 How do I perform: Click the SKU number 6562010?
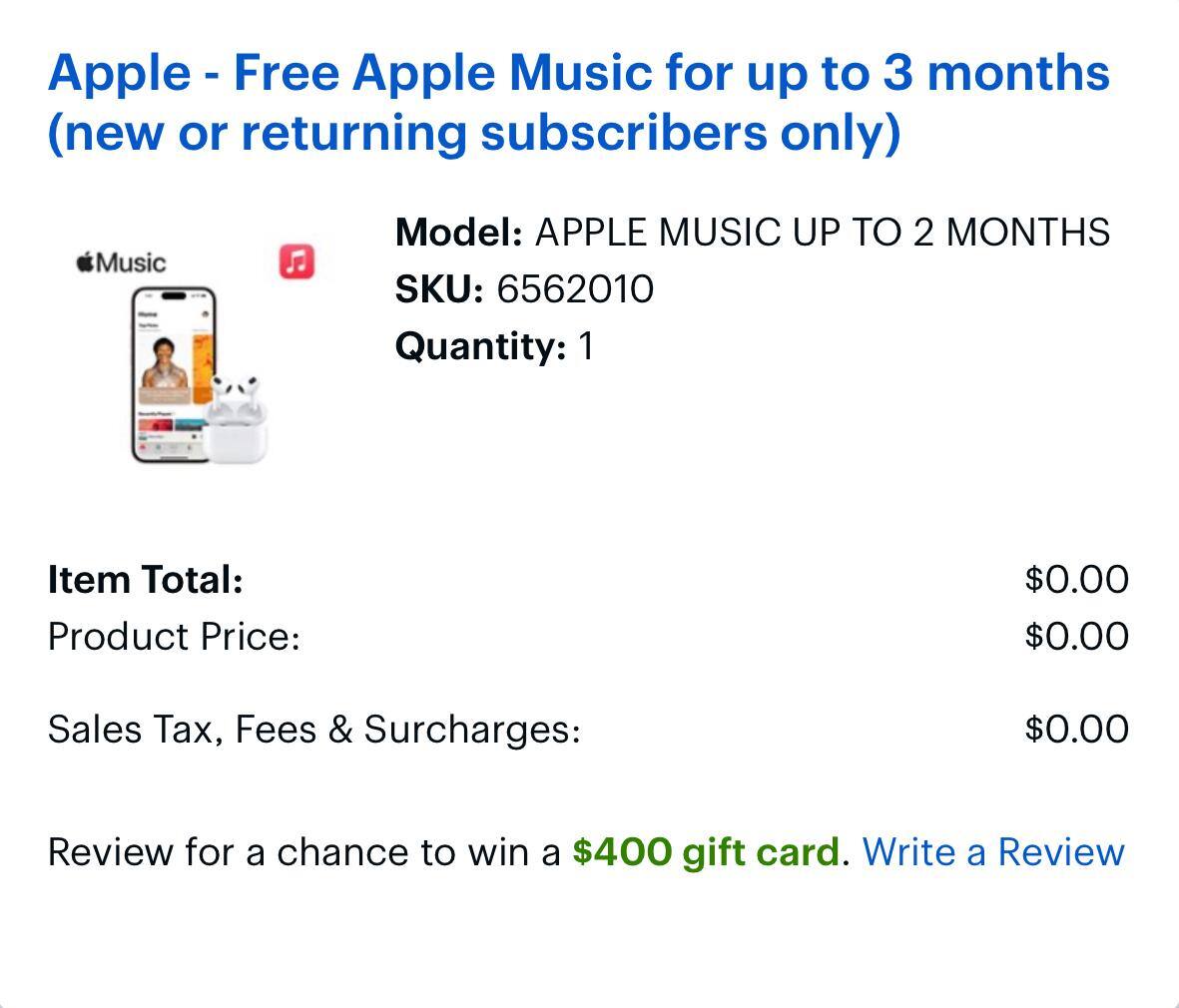[x=575, y=289]
